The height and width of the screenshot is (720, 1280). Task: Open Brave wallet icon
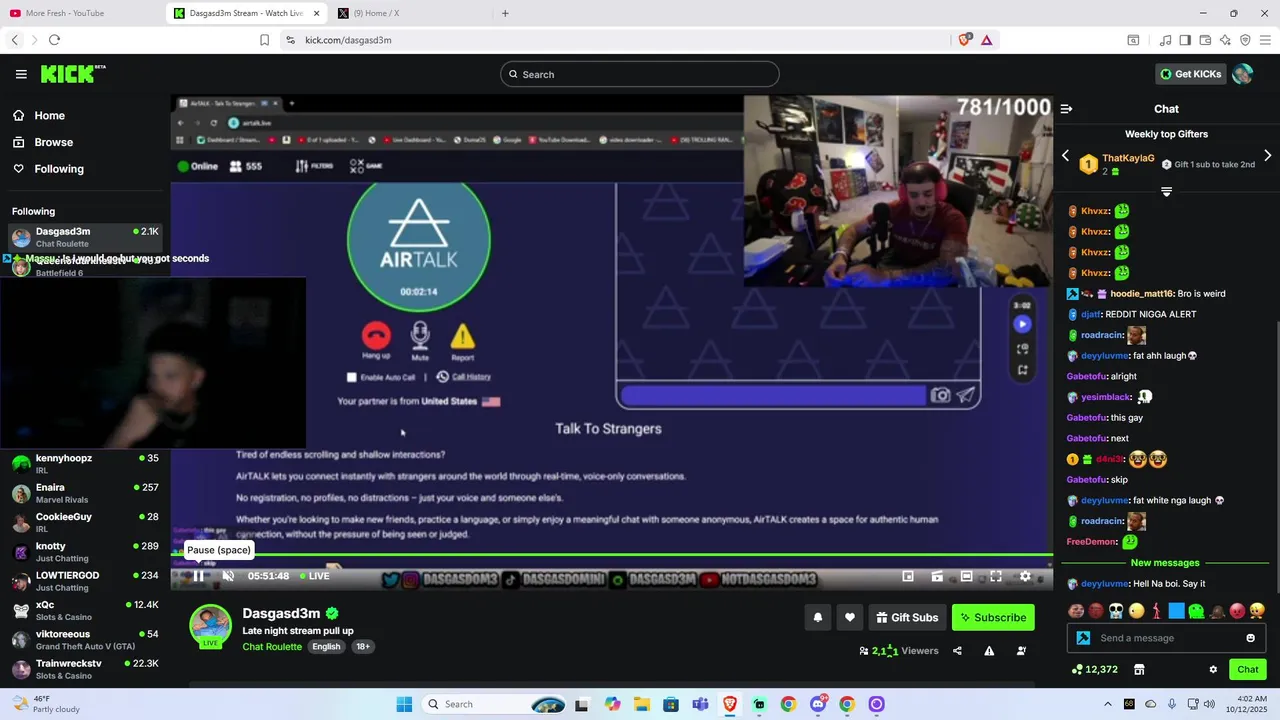[1205, 40]
